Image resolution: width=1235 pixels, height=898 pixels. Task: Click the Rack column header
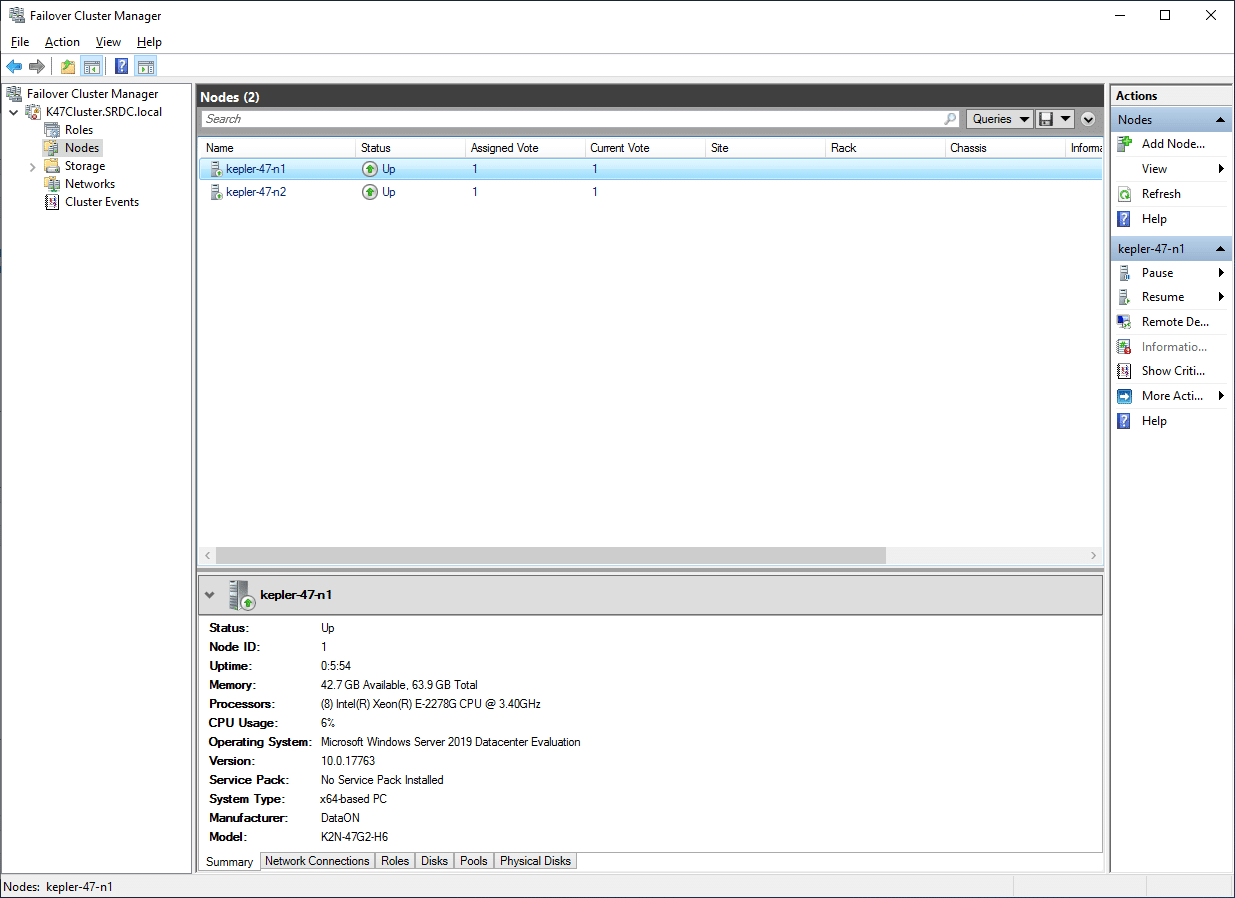click(x=886, y=148)
